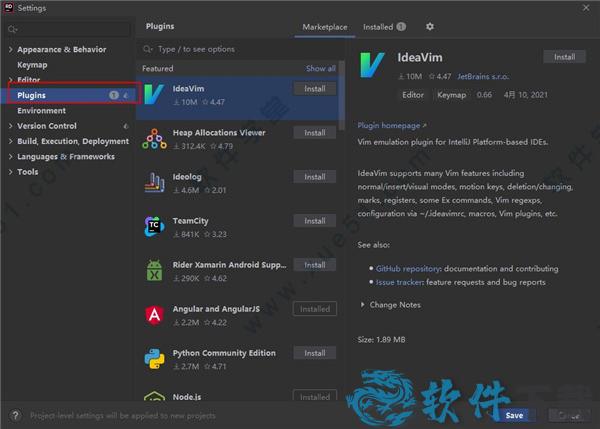This screenshot has height=429, width=600.
Task: Switch to the Marketplace tab
Action: 325,27
